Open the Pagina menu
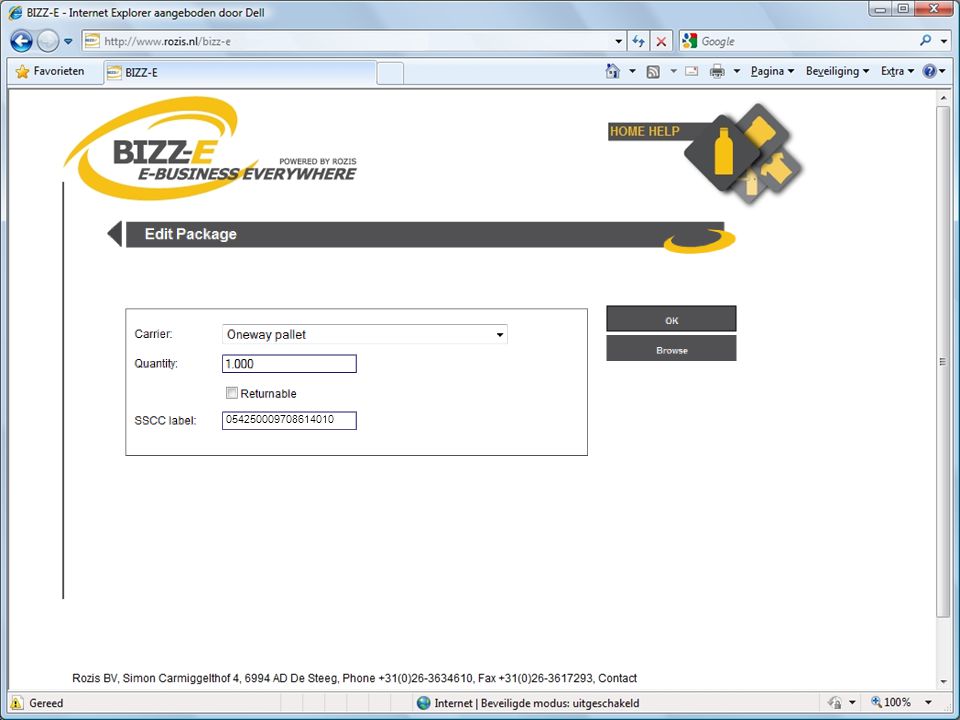960x720 pixels. [x=772, y=72]
